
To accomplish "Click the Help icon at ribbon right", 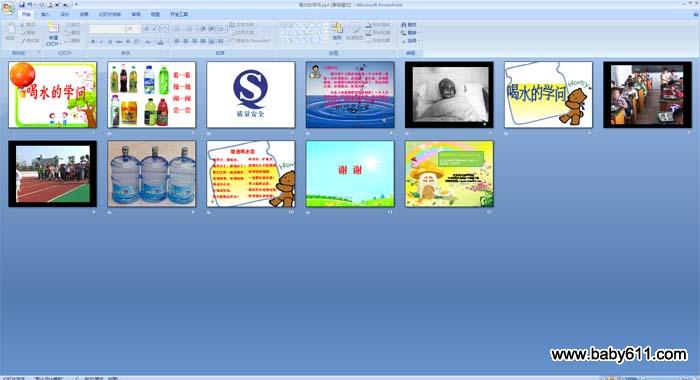I will point(696,15).
